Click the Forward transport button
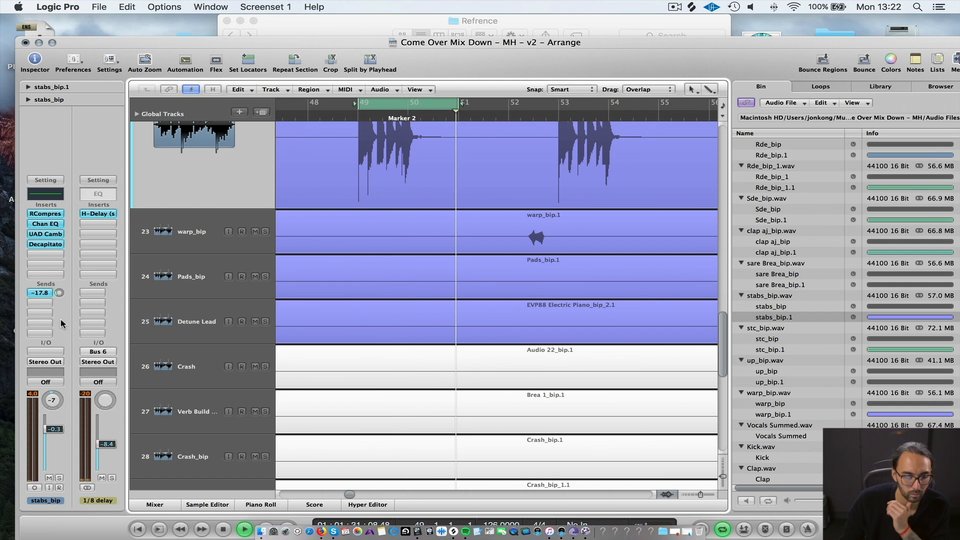This screenshot has width=960, height=540. click(x=201, y=529)
